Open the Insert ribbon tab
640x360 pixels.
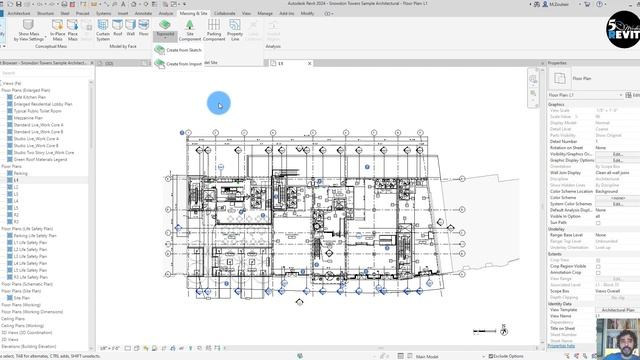[x=123, y=13]
